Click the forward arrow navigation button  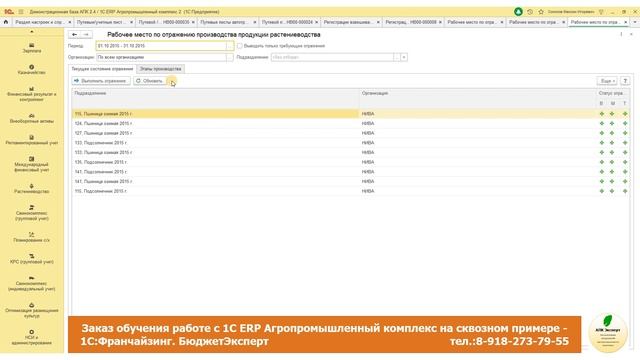86,35
